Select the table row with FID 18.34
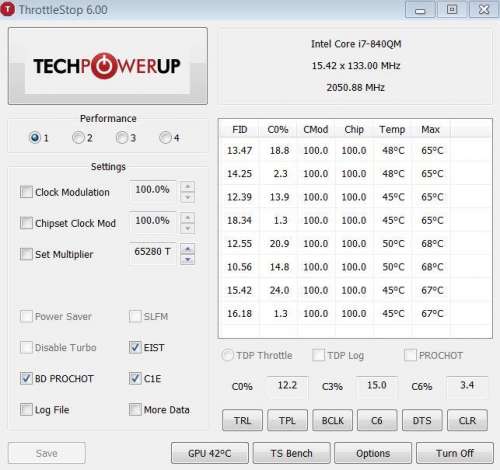This screenshot has width=500, height=470. coord(355,220)
